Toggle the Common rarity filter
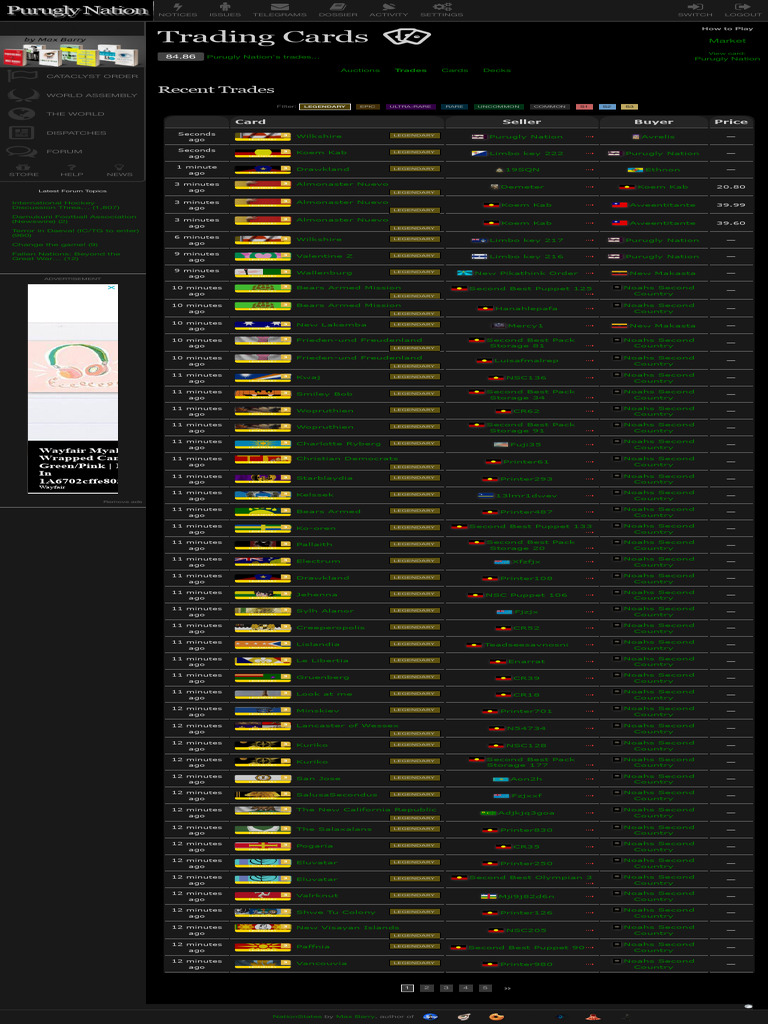Image resolution: width=768 pixels, height=1024 pixels. click(x=549, y=106)
